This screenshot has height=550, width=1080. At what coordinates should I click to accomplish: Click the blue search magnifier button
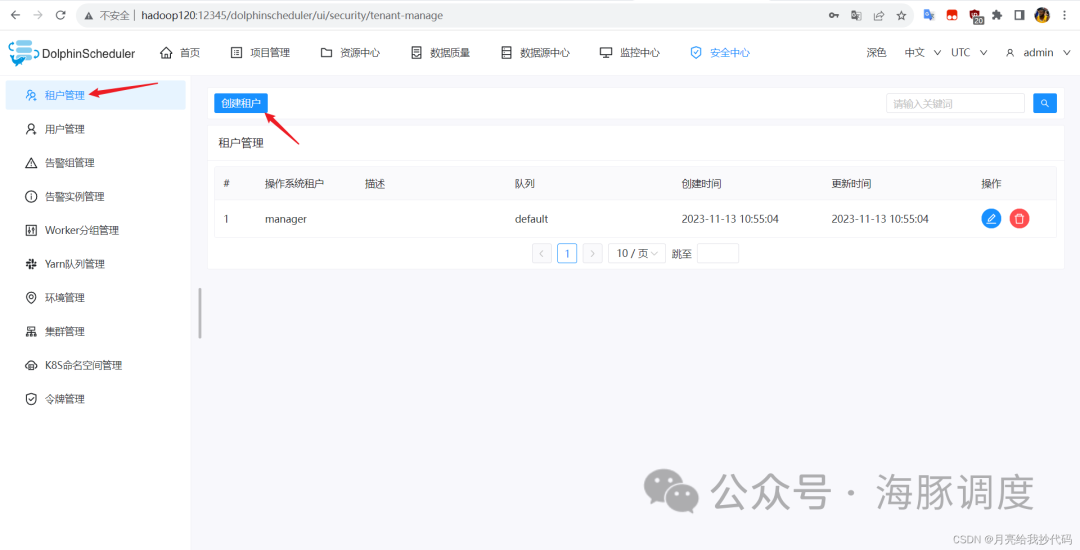(1045, 103)
